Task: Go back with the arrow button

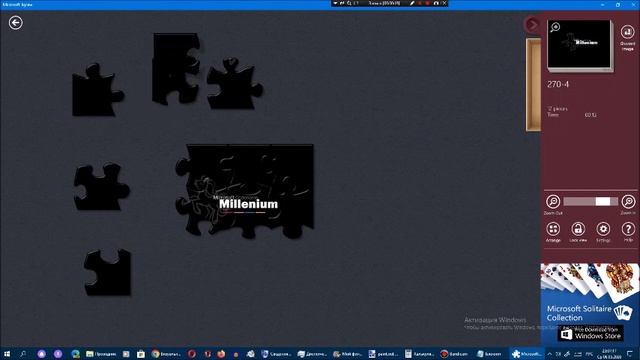Action: [16, 22]
